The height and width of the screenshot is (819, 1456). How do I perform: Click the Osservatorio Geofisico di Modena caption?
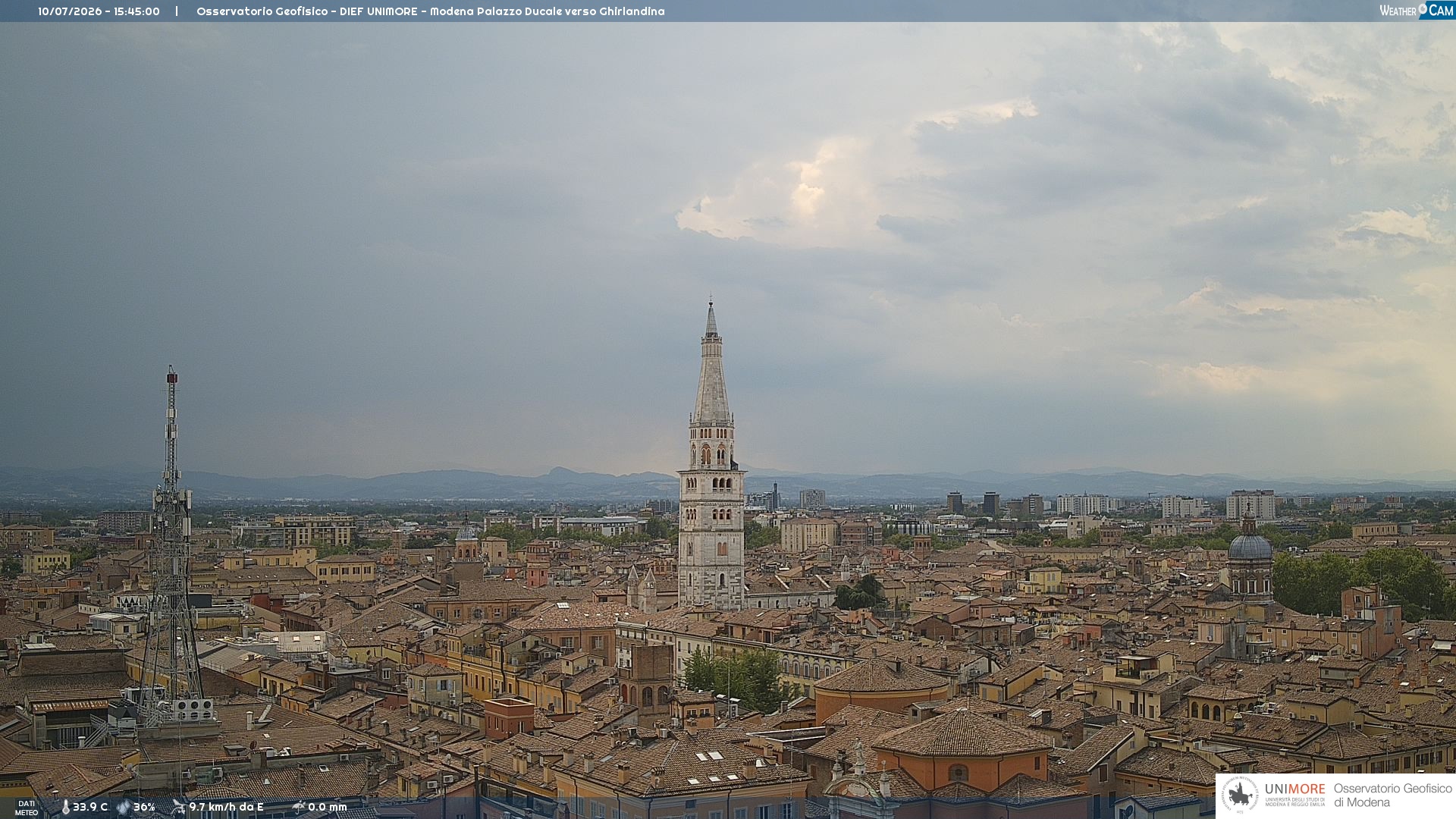click(1392, 795)
